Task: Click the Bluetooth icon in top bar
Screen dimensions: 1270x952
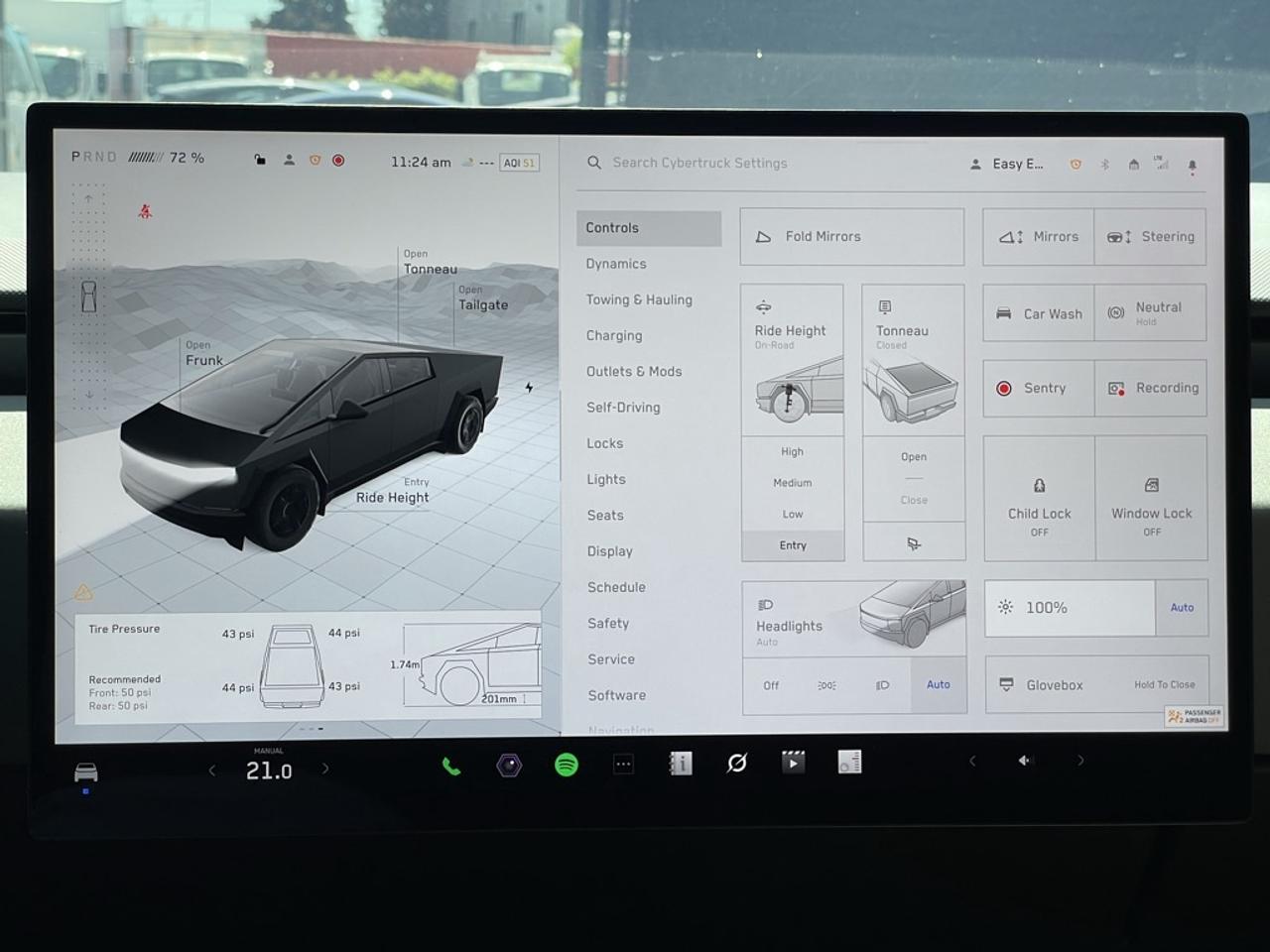Action: coord(1104,165)
